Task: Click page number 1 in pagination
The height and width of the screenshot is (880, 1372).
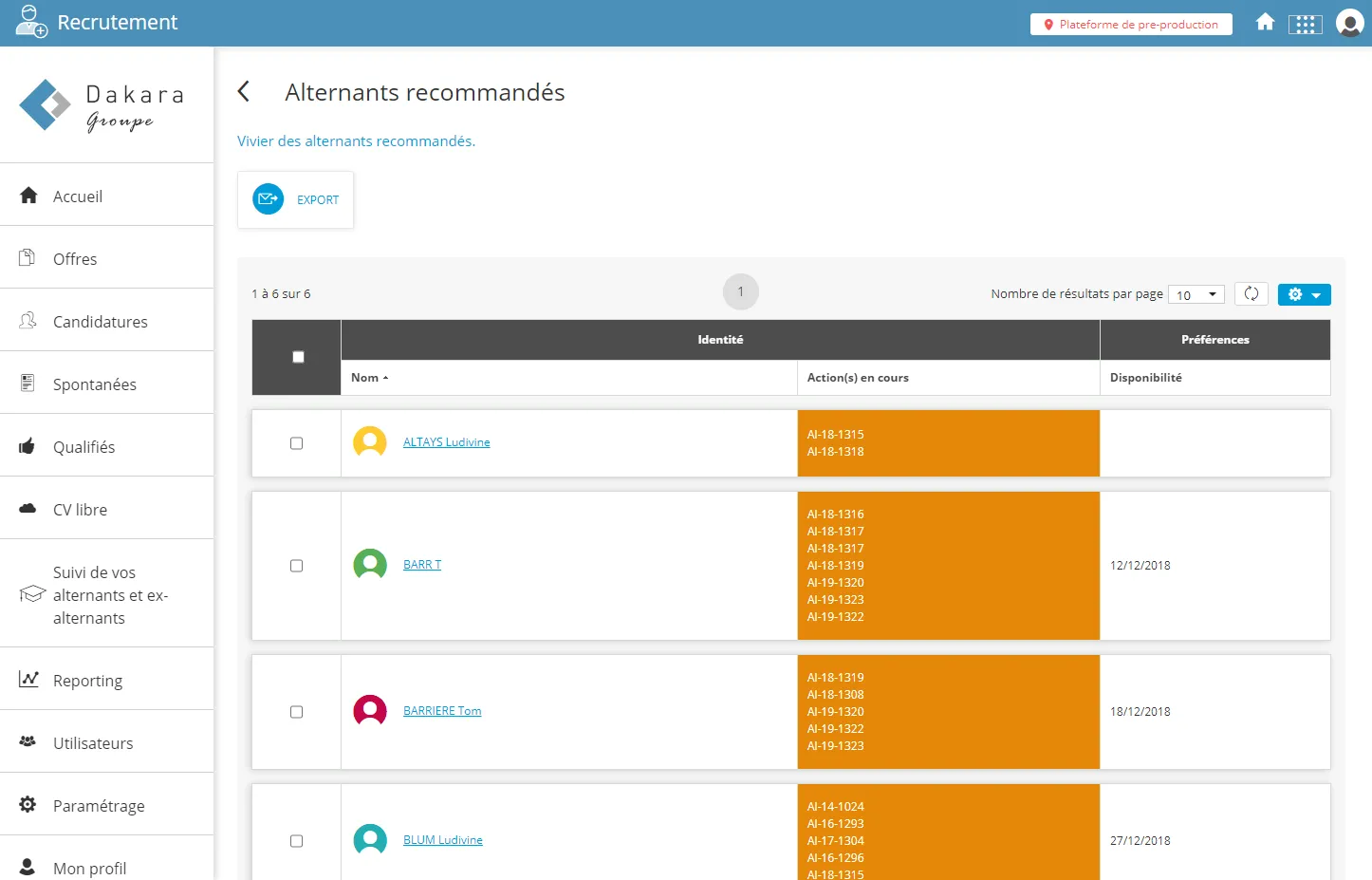Action: (740, 292)
